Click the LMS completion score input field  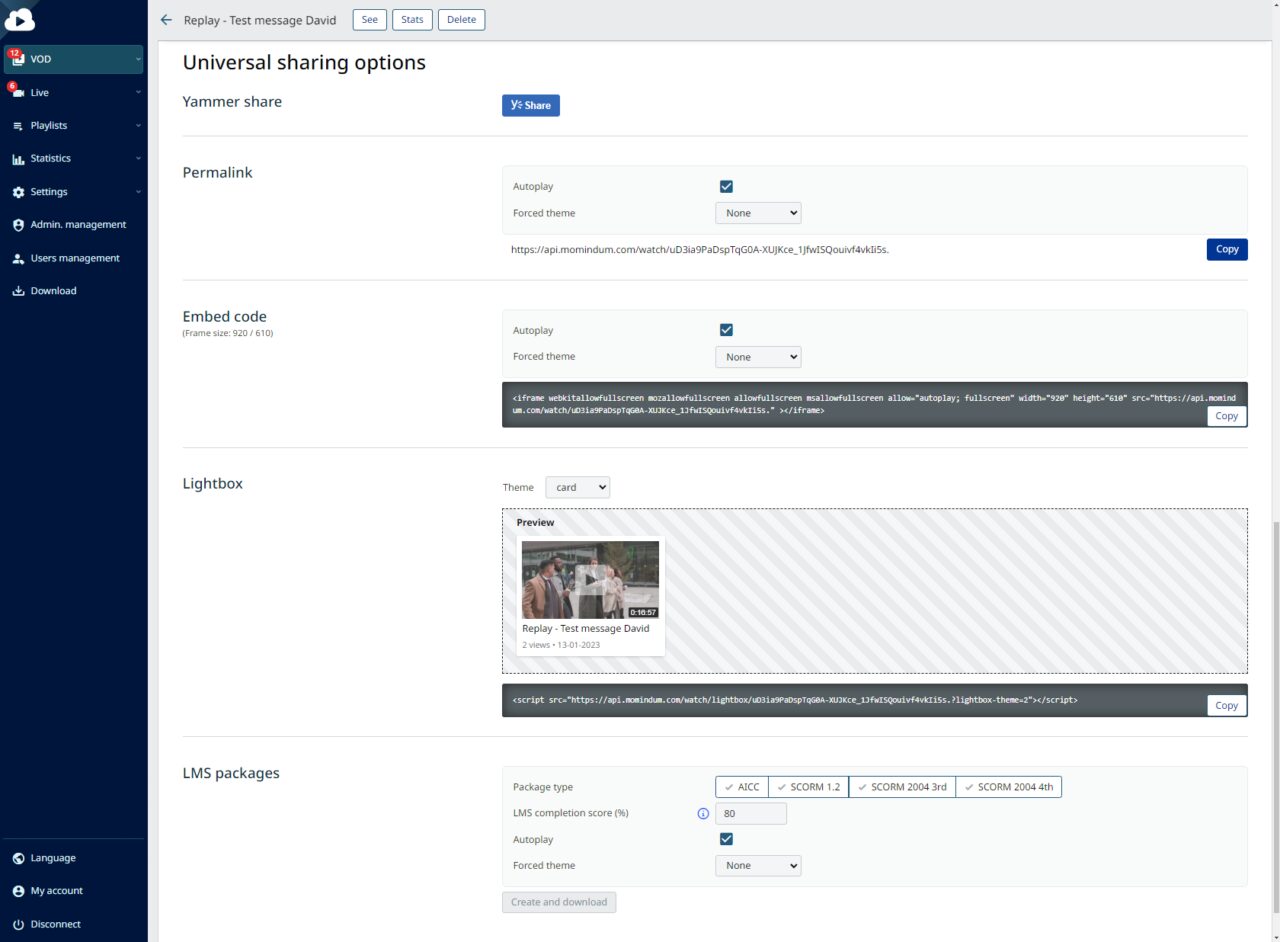(x=750, y=814)
